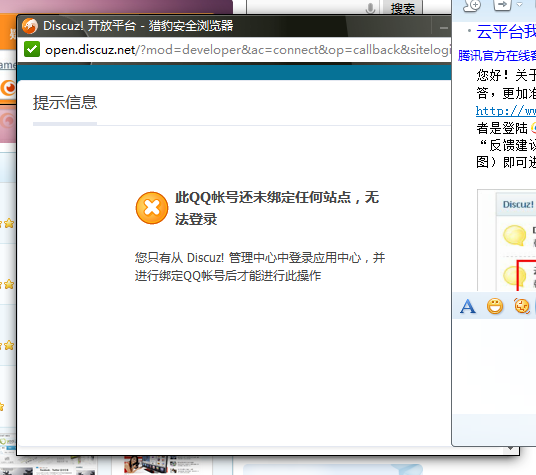Image resolution: width=536 pixels, height=475 pixels.
Task: Click the orange error X icon
Action: (152, 208)
